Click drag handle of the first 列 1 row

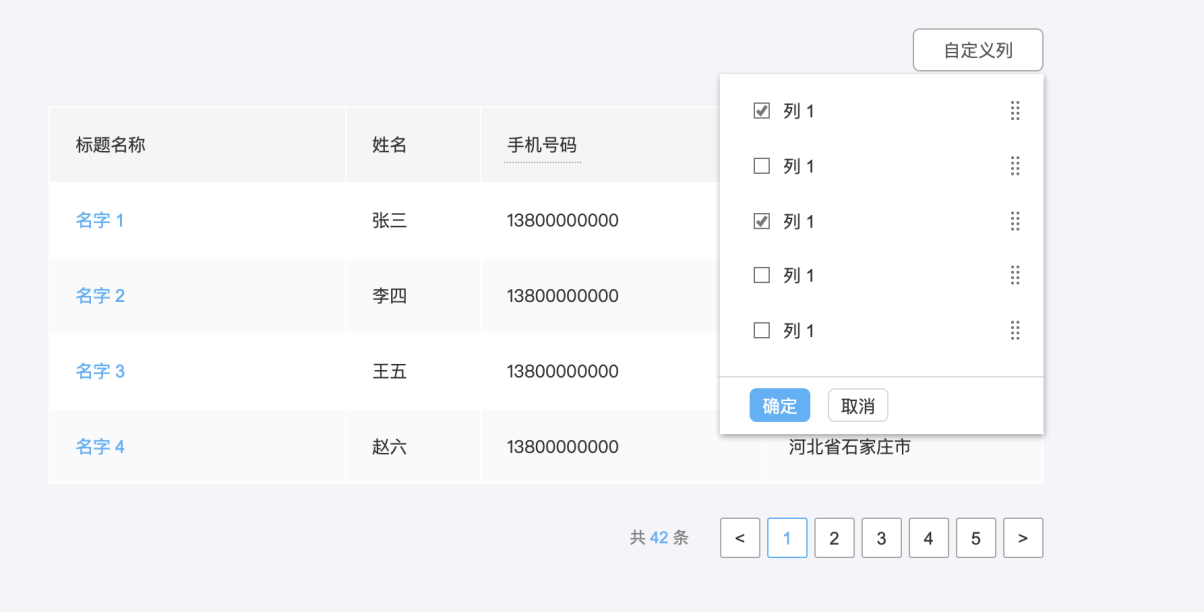click(1015, 111)
